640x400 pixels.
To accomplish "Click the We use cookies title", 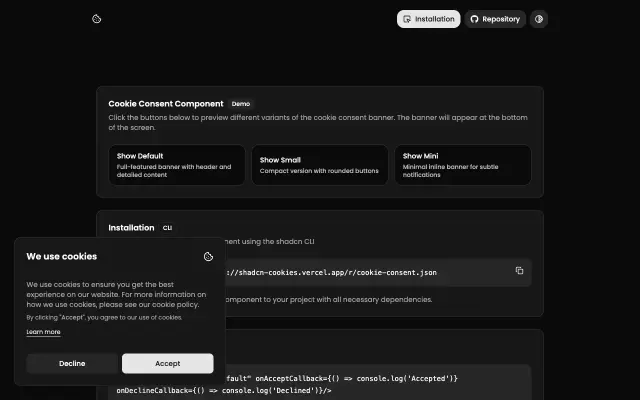I will pos(62,256).
